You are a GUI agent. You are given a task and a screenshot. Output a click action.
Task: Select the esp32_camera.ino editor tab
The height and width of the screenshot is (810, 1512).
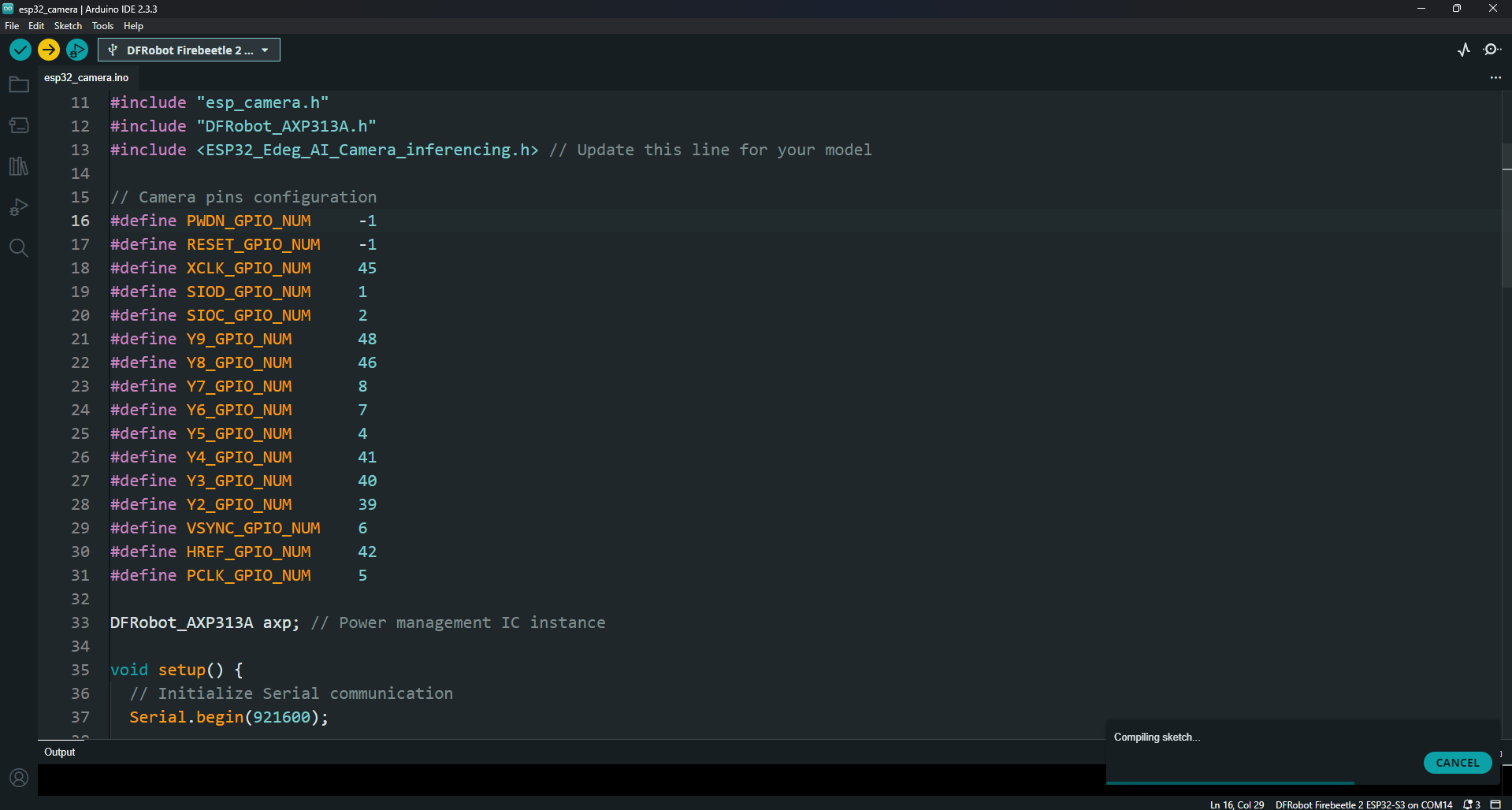coord(86,77)
